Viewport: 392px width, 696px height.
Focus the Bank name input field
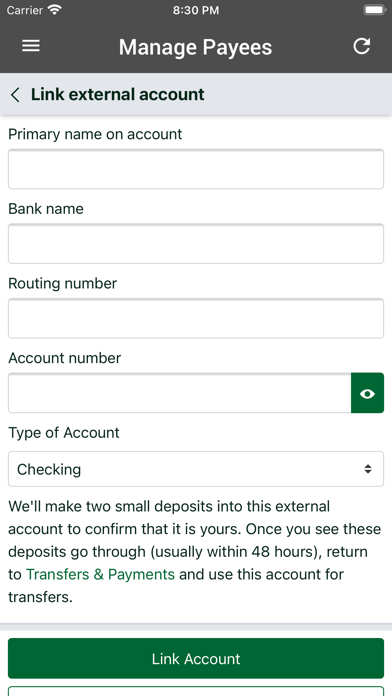196,244
